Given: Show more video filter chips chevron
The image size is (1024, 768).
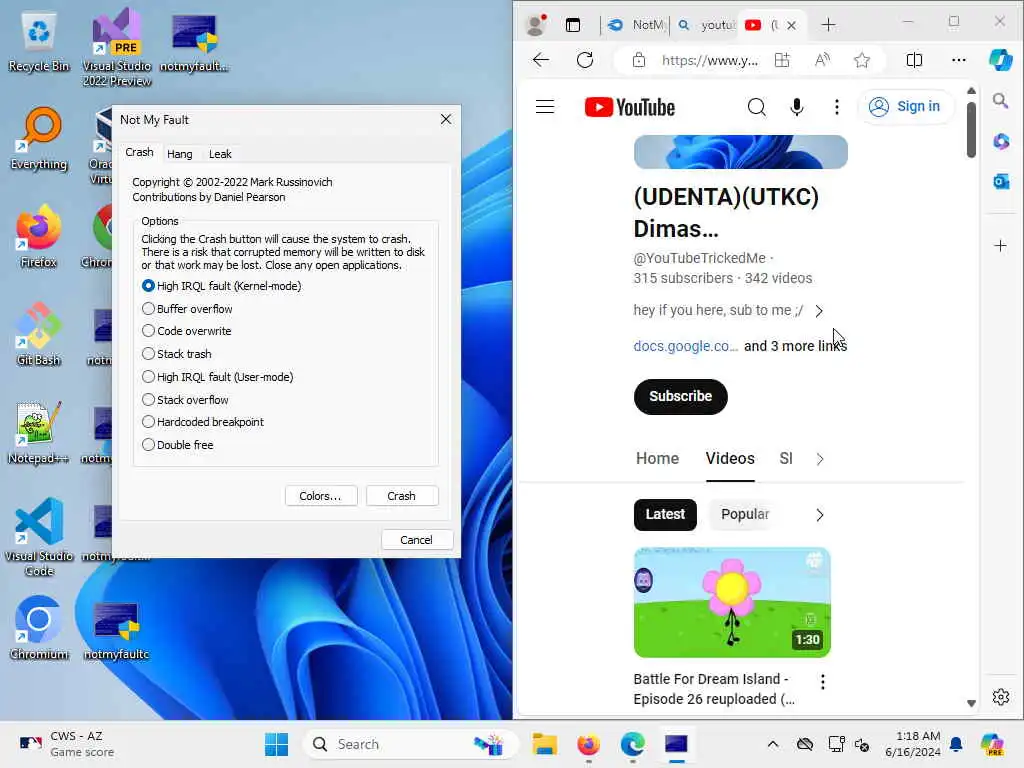Looking at the screenshot, I should point(820,515).
